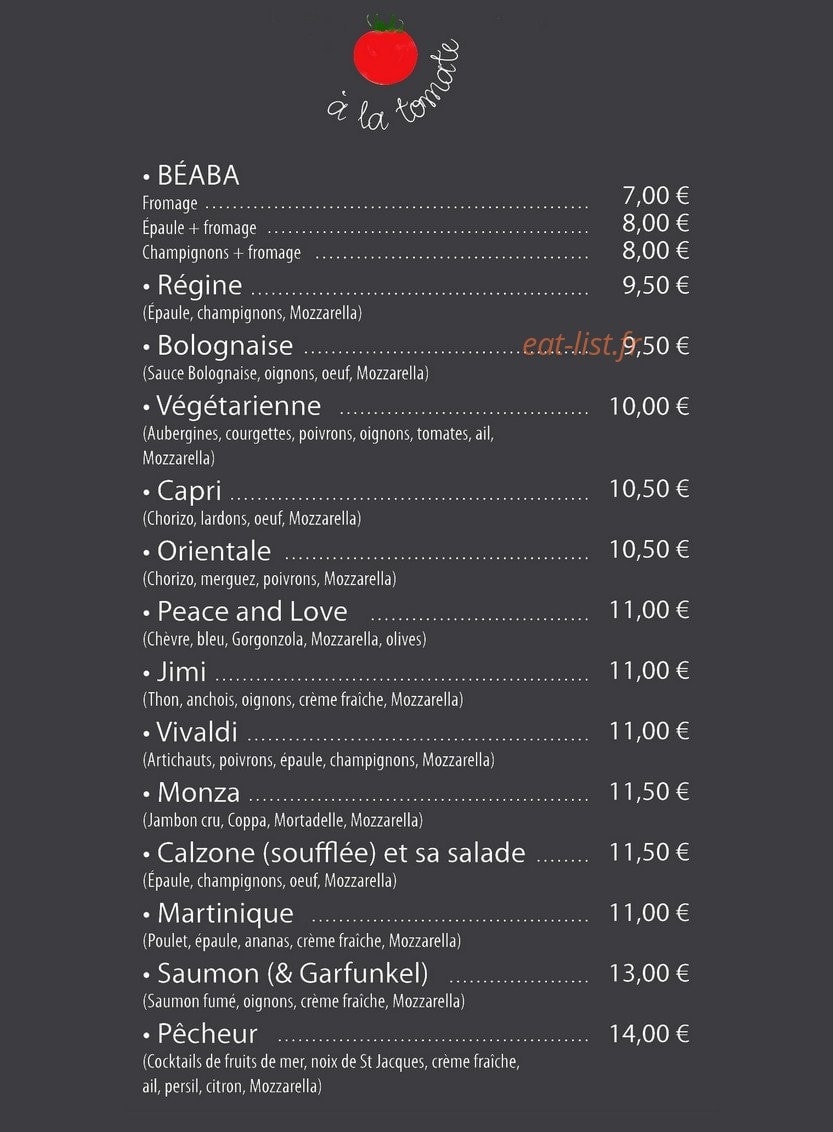The height and width of the screenshot is (1132, 833).
Task: Click the Pêcheur pizza title
Action: [207, 1034]
